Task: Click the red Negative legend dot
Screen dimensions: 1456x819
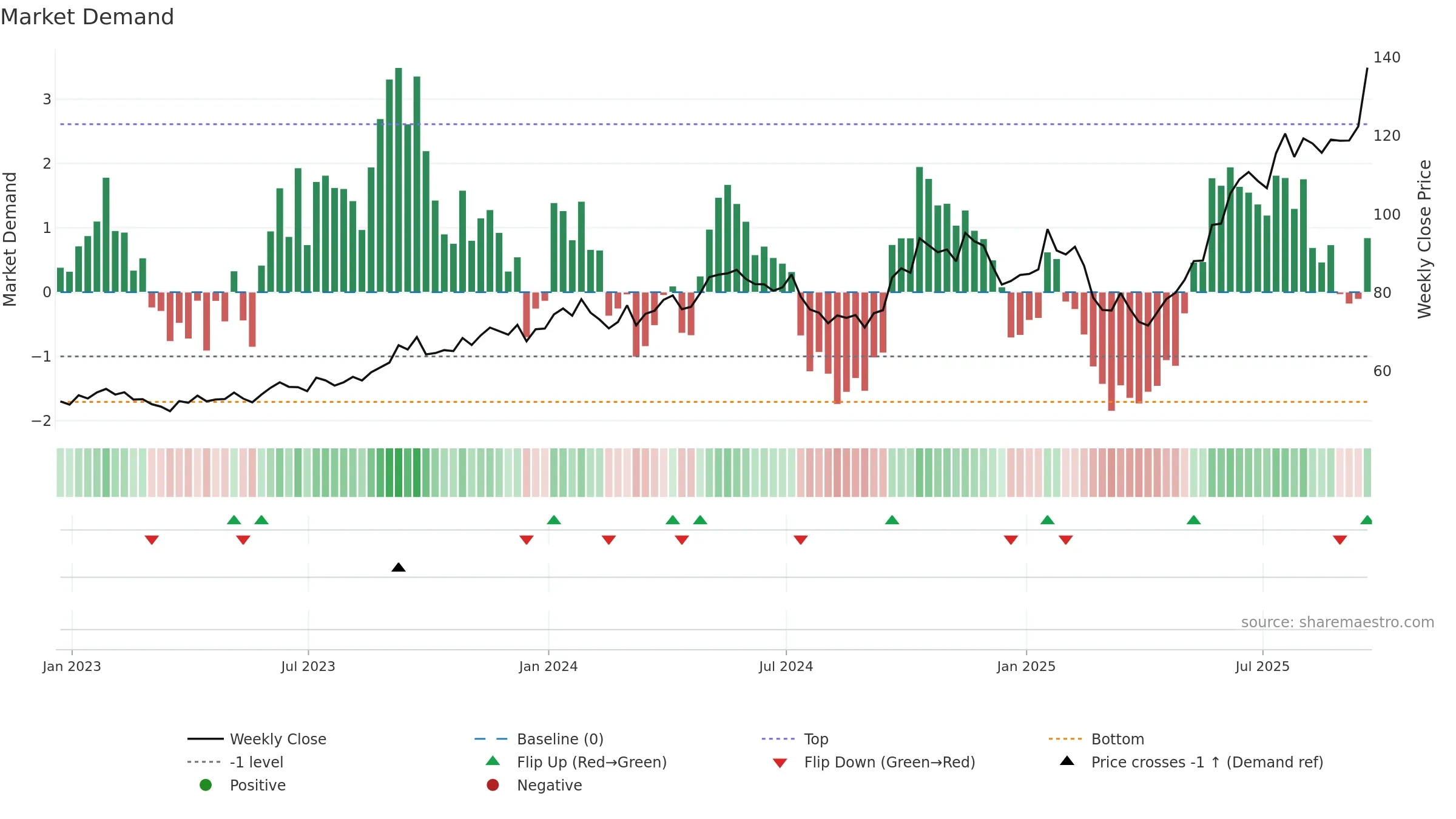Action: (x=493, y=785)
